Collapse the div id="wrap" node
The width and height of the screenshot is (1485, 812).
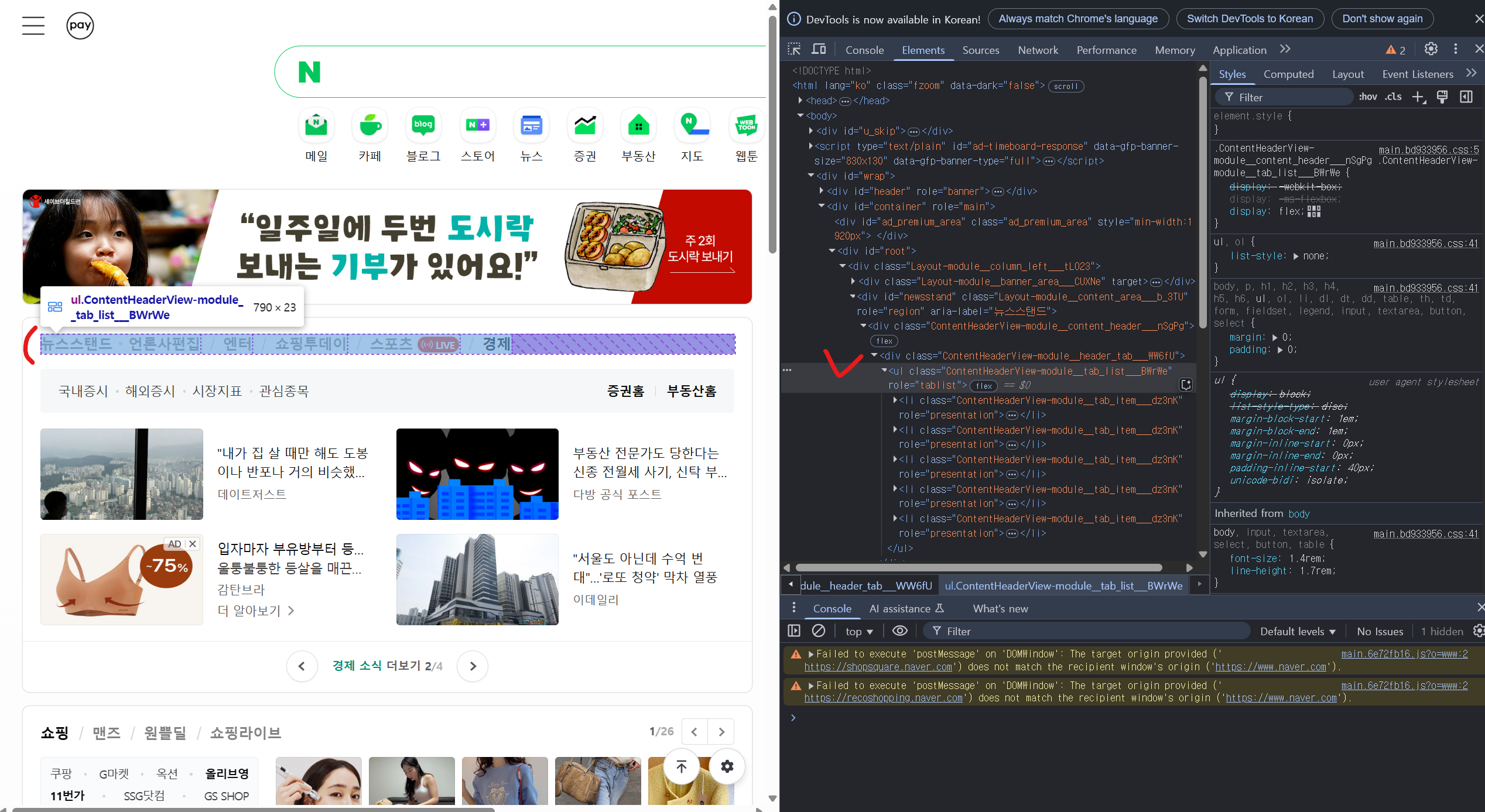(x=811, y=176)
